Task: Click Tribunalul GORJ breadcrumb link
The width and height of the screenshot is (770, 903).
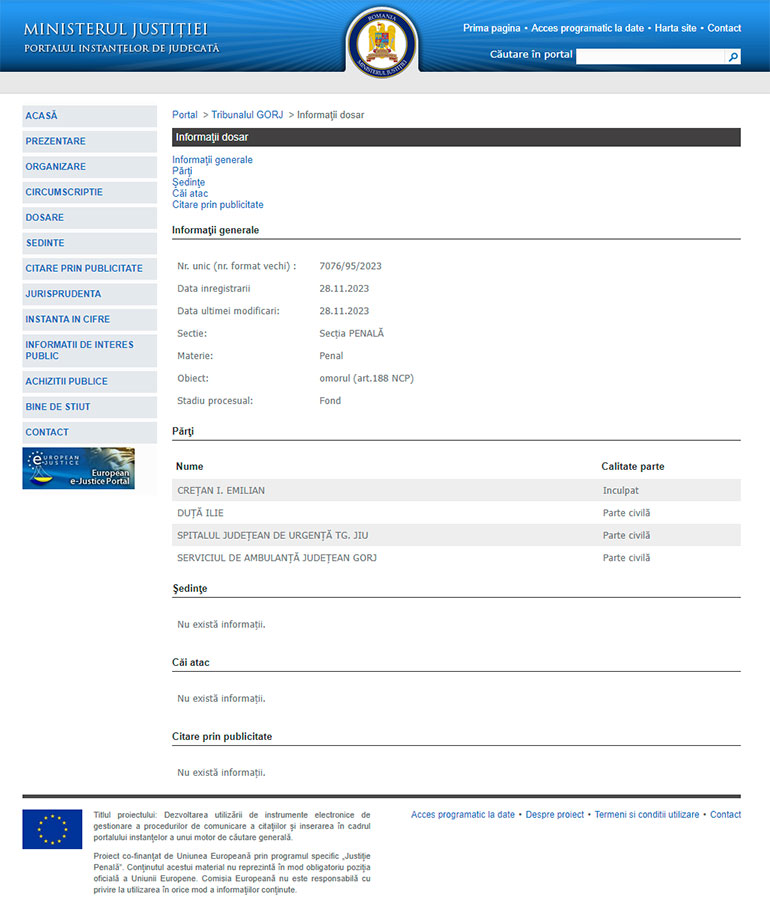Action: tap(247, 115)
